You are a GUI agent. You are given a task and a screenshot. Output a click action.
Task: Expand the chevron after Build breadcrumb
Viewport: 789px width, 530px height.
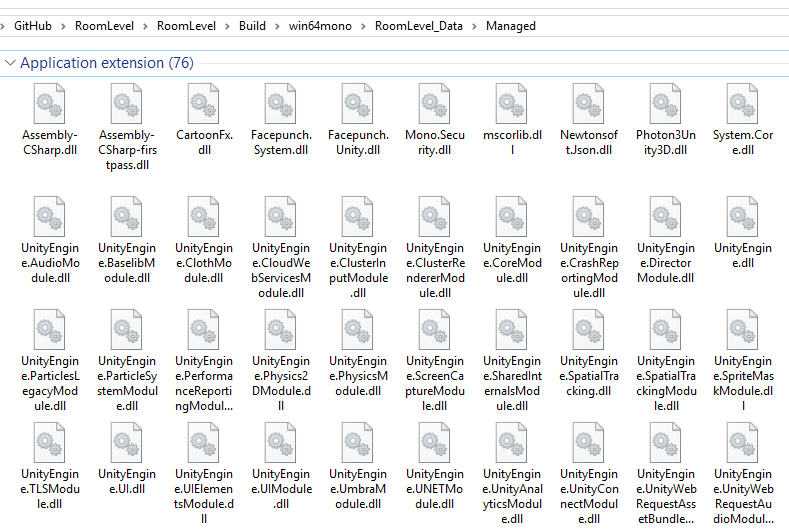277,26
